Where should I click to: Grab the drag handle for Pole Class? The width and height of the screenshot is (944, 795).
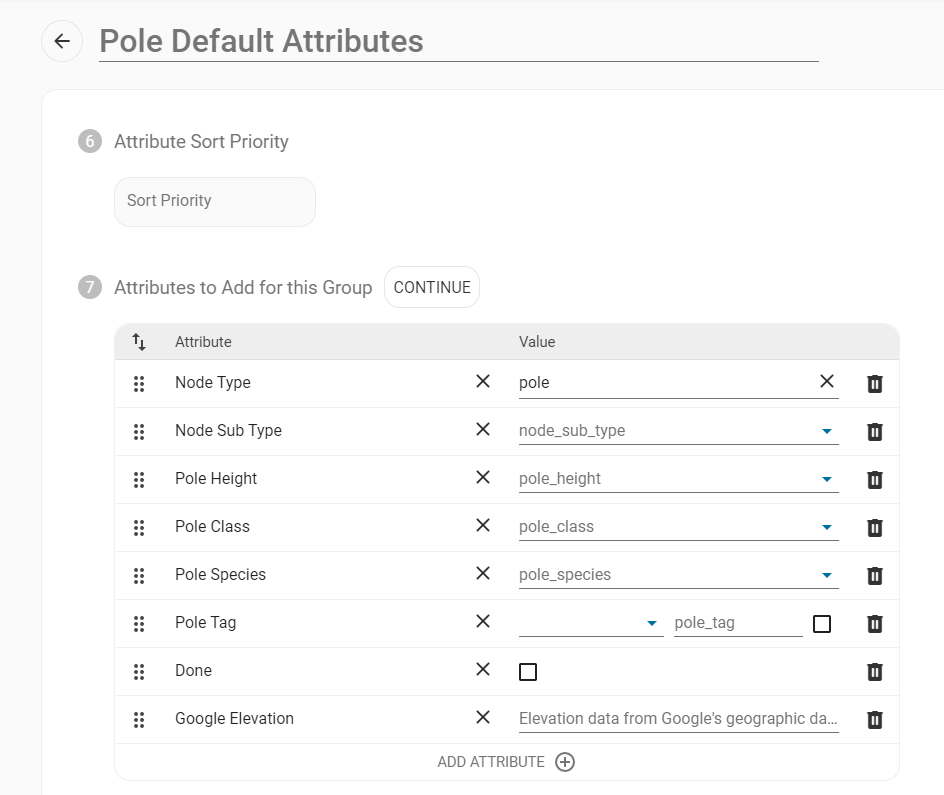pyautogui.click(x=139, y=527)
